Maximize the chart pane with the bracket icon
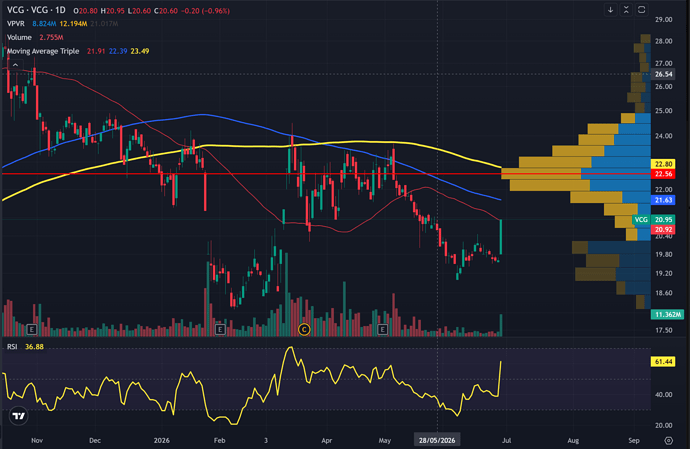This screenshot has width=690, height=449. [642, 10]
